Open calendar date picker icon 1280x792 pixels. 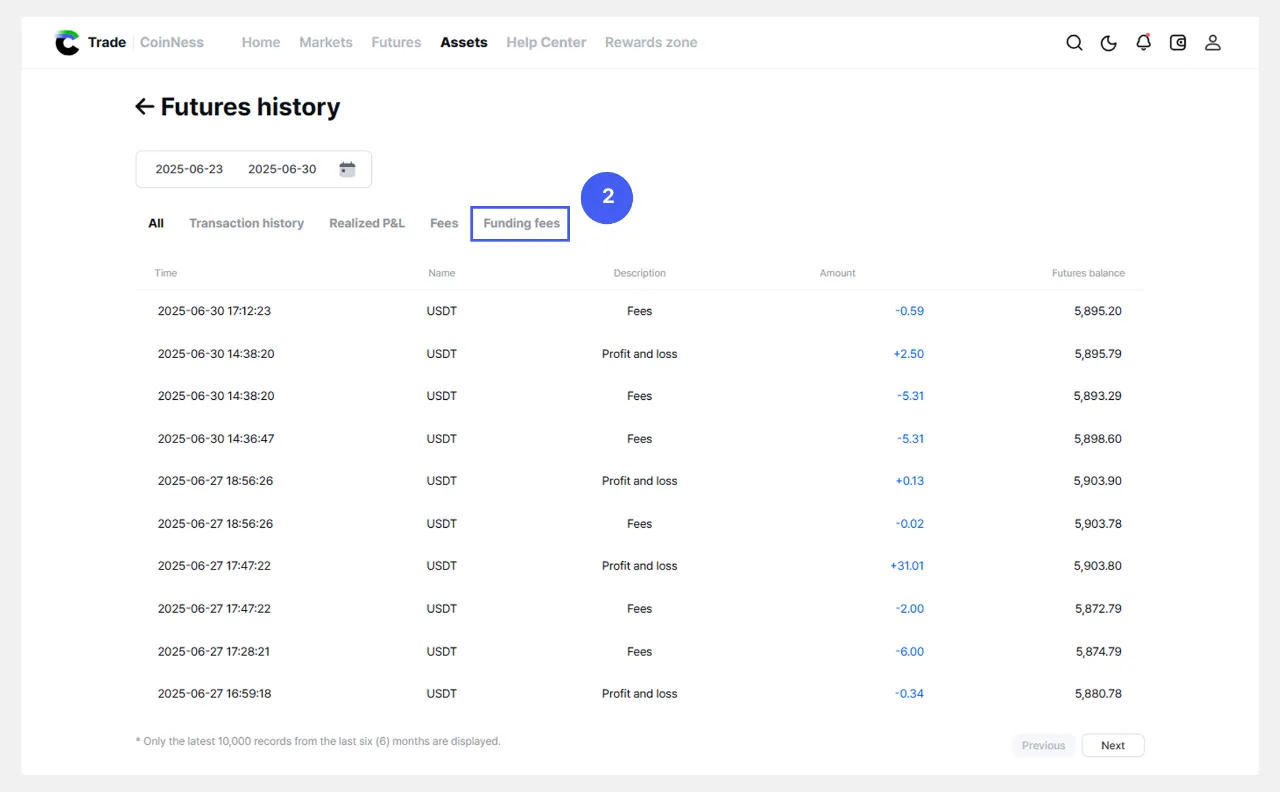pos(347,169)
